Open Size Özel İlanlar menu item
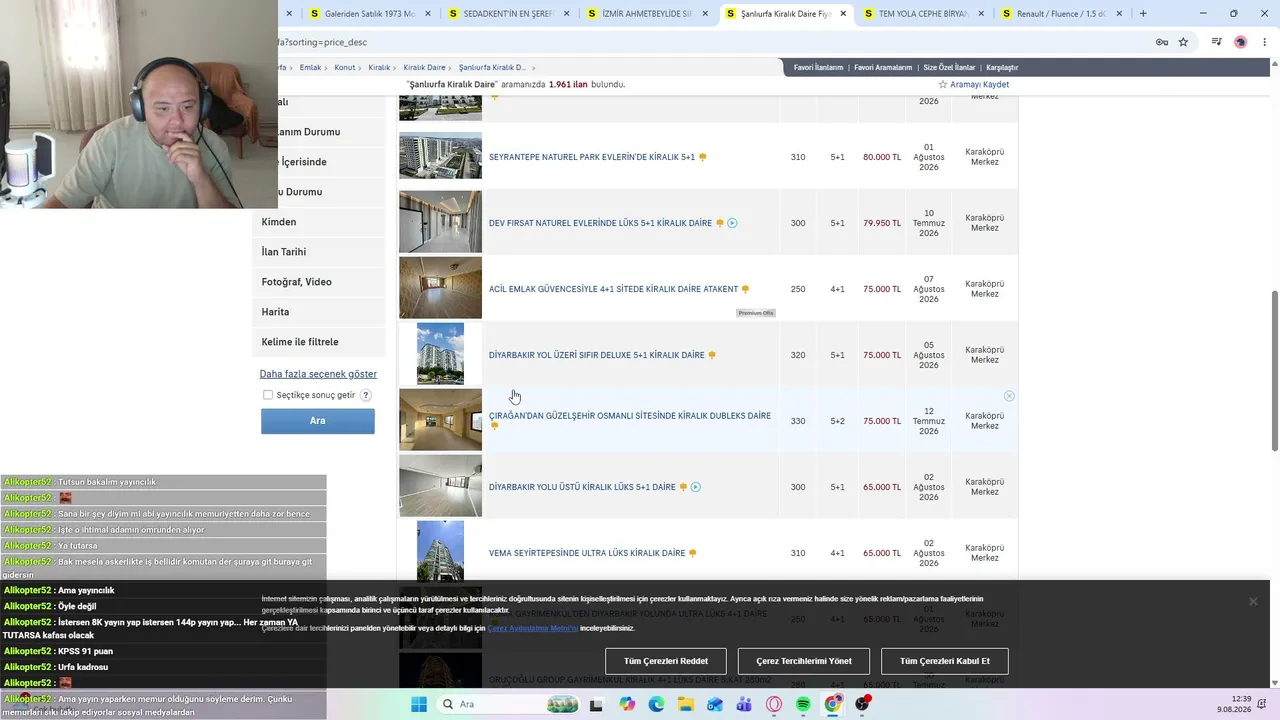This screenshot has height=720, width=1280. [949, 68]
